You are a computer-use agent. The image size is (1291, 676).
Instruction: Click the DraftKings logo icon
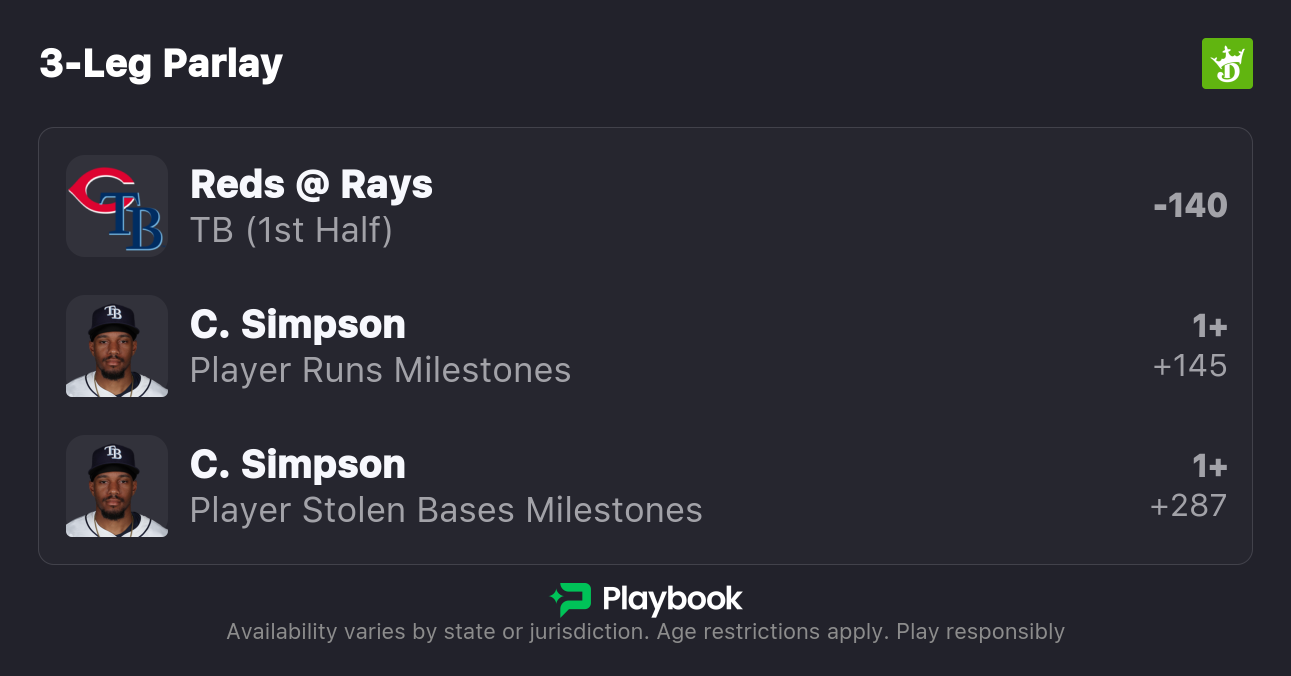point(1226,64)
